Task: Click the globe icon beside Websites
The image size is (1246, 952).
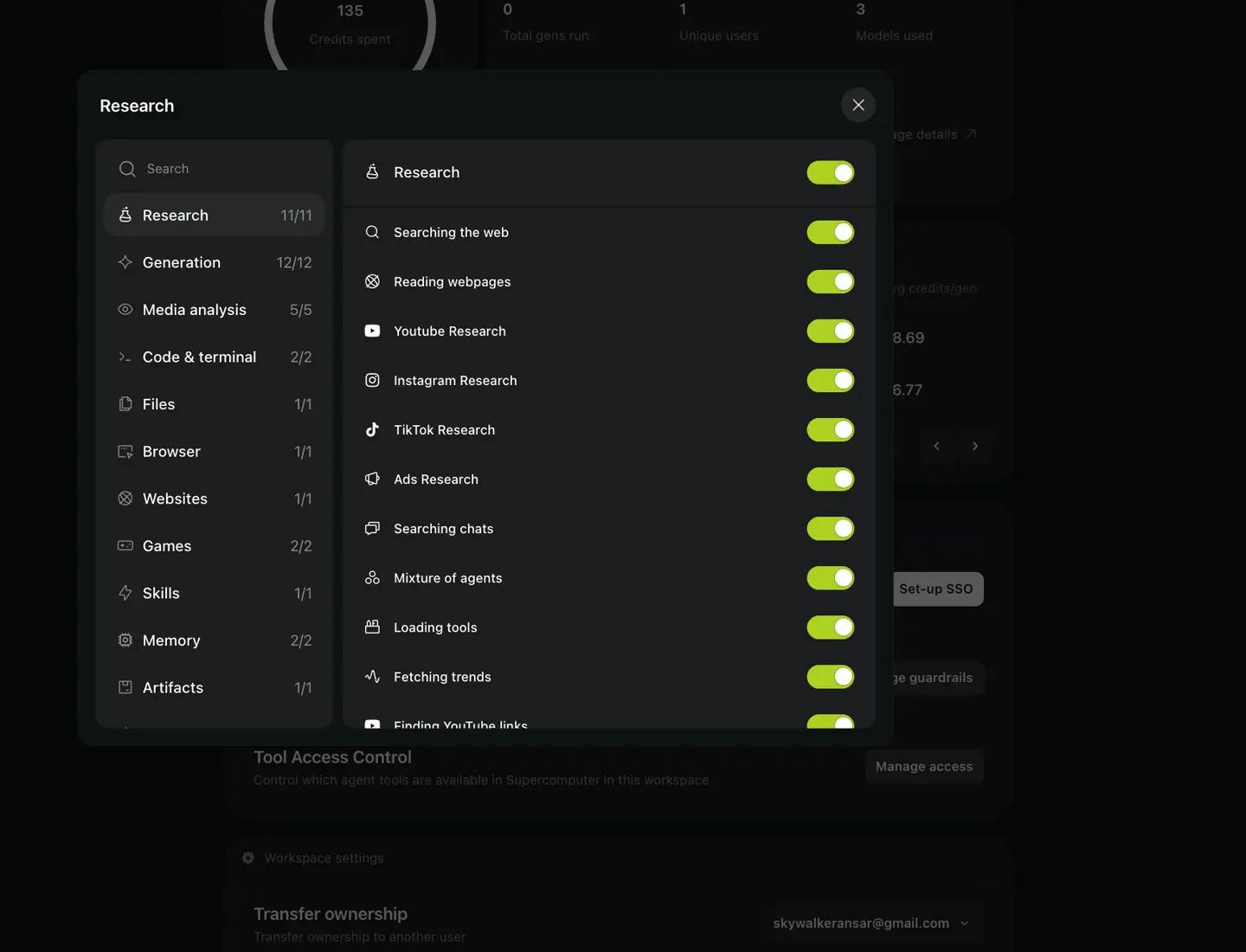Action: (125, 499)
